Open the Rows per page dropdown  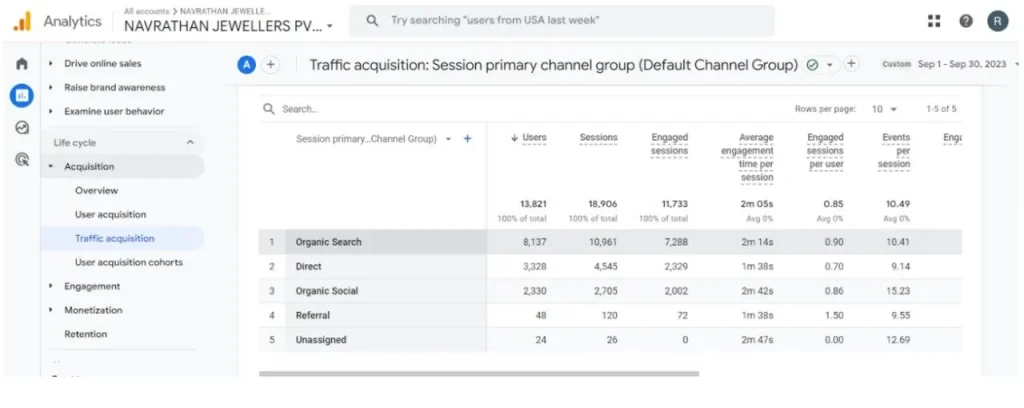coord(885,109)
